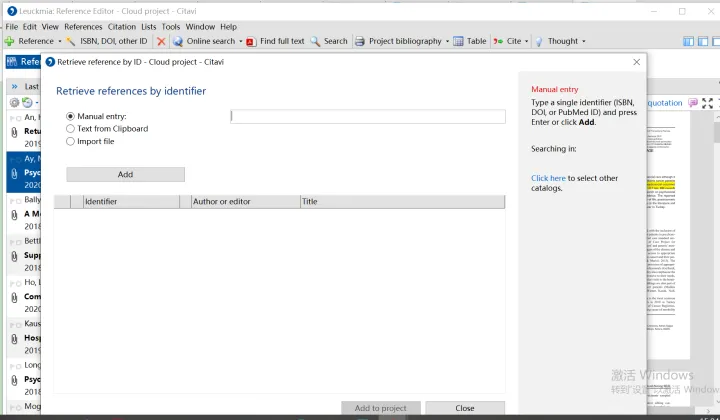Select the Text from Clipboard radio button
The height and width of the screenshot is (420, 720).
pyautogui.click(x=70, y=129)
